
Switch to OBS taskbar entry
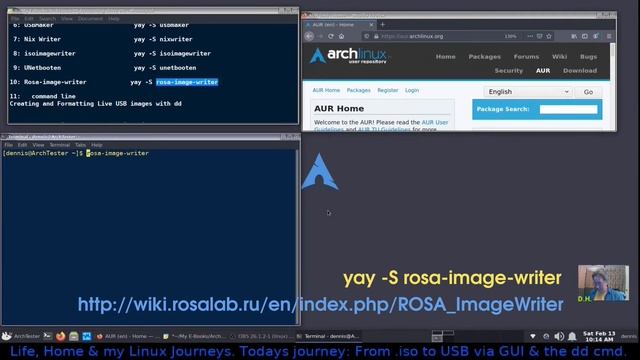click(x=261, y=336)
